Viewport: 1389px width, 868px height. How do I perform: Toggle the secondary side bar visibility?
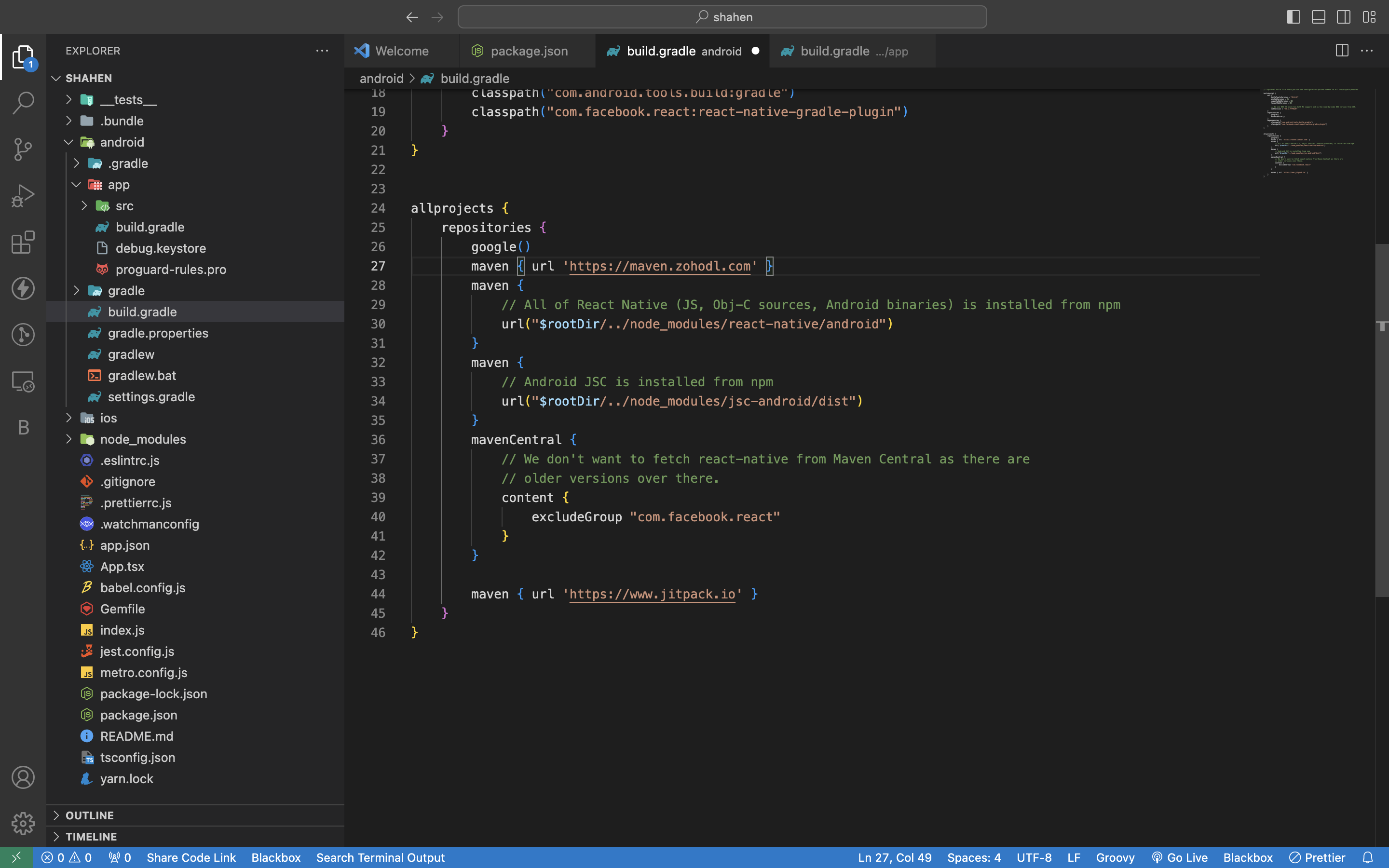tap(1343, 17)
